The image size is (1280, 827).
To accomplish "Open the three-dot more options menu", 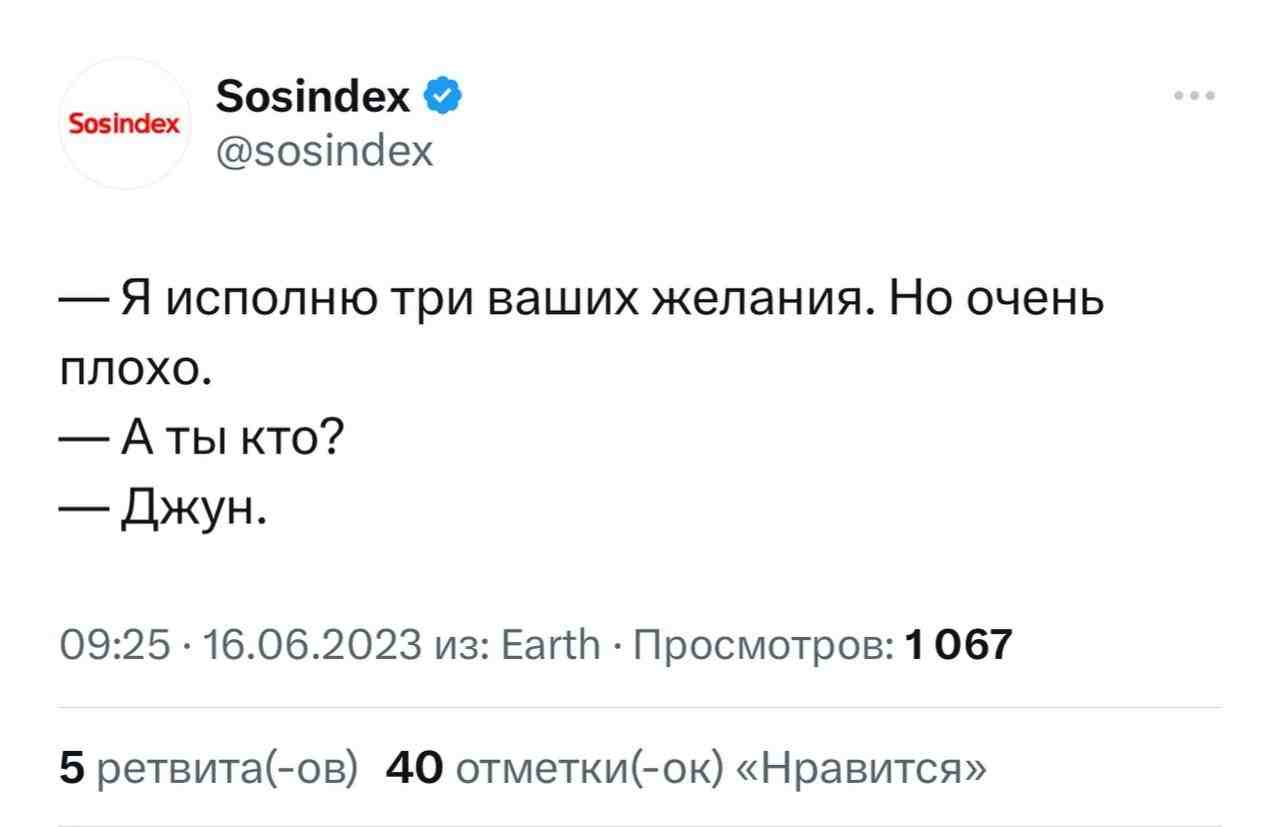I will click(1196, 98).
